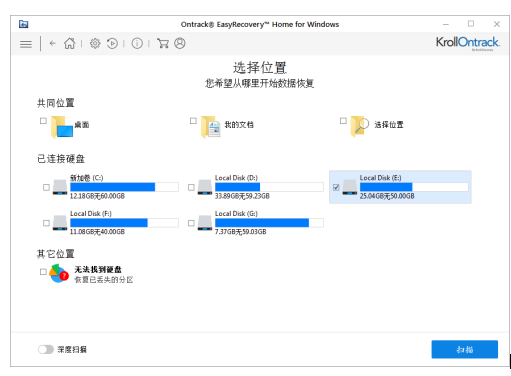Click the 25.04GB无50.00GB size text
Screen dimensions: 511x376
tap(387, 196)
